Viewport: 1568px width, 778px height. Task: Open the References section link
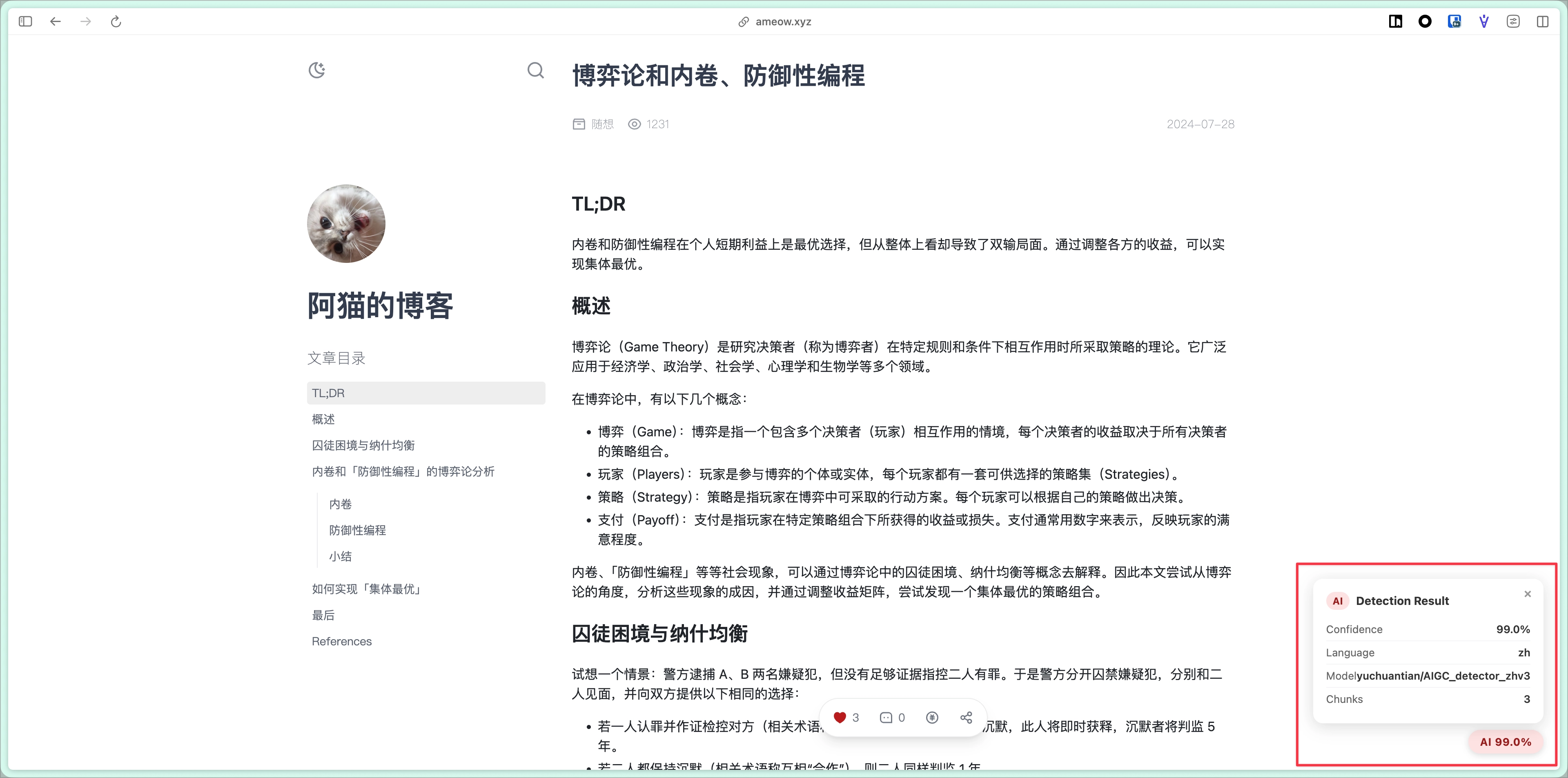point(341,642)
